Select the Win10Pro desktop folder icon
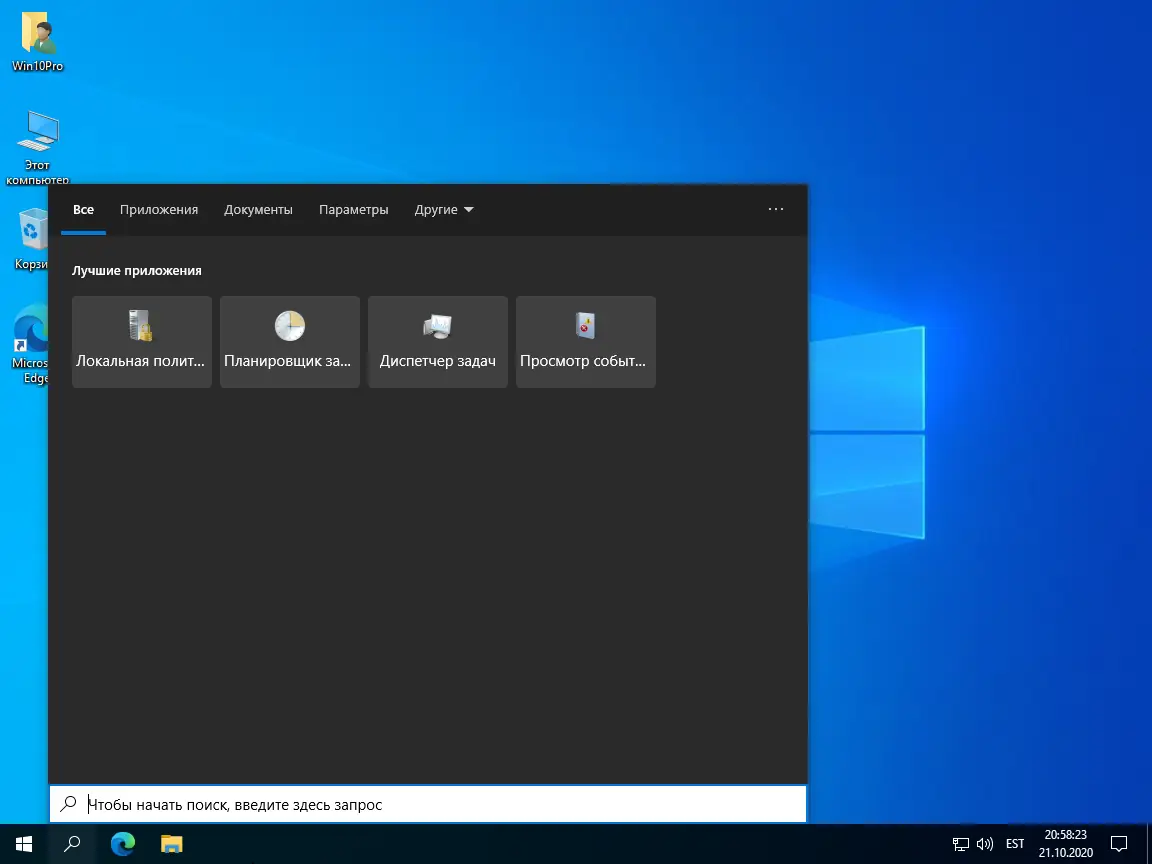The width and height of the screenshot is (1152, 864). tap(37, 41)
